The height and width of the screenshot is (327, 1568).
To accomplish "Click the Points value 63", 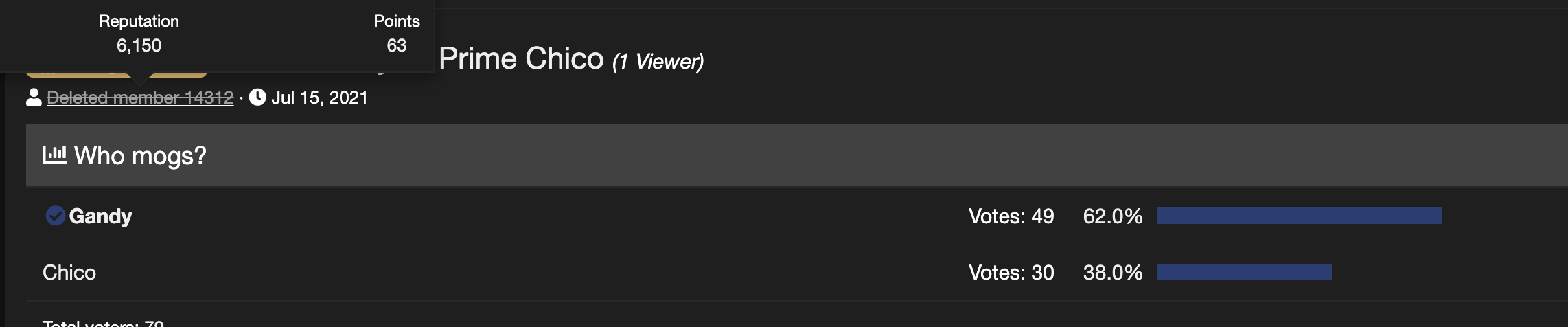I will [397, 45].
